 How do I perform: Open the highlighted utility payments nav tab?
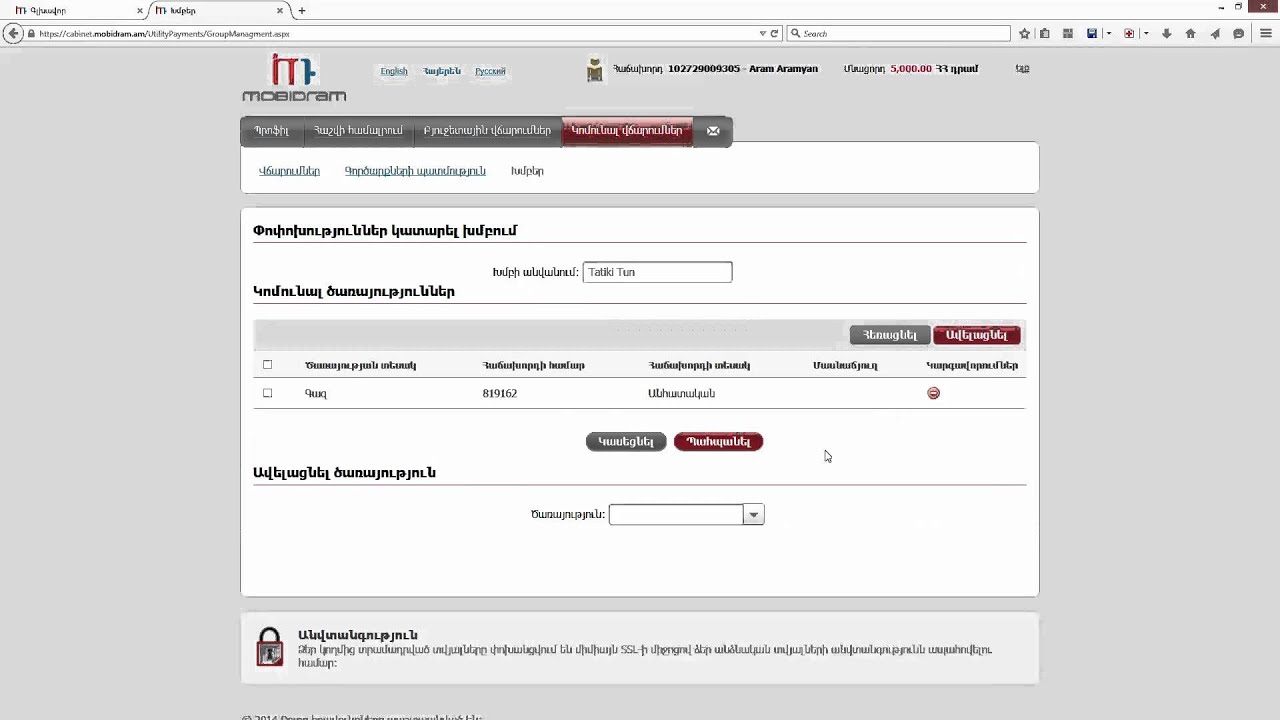[x=627, y=131]
